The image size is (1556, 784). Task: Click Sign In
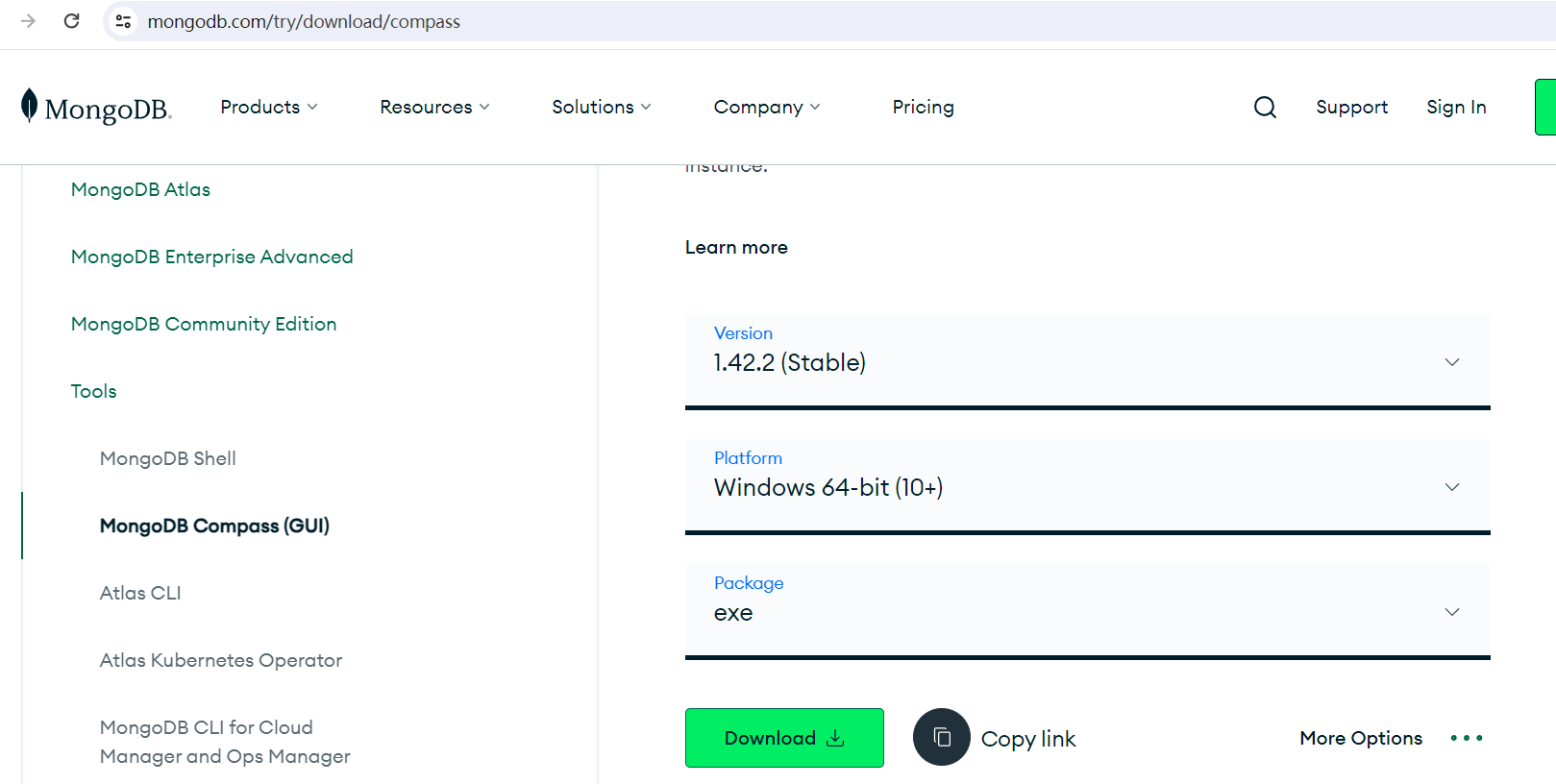tap(1456, 107)
